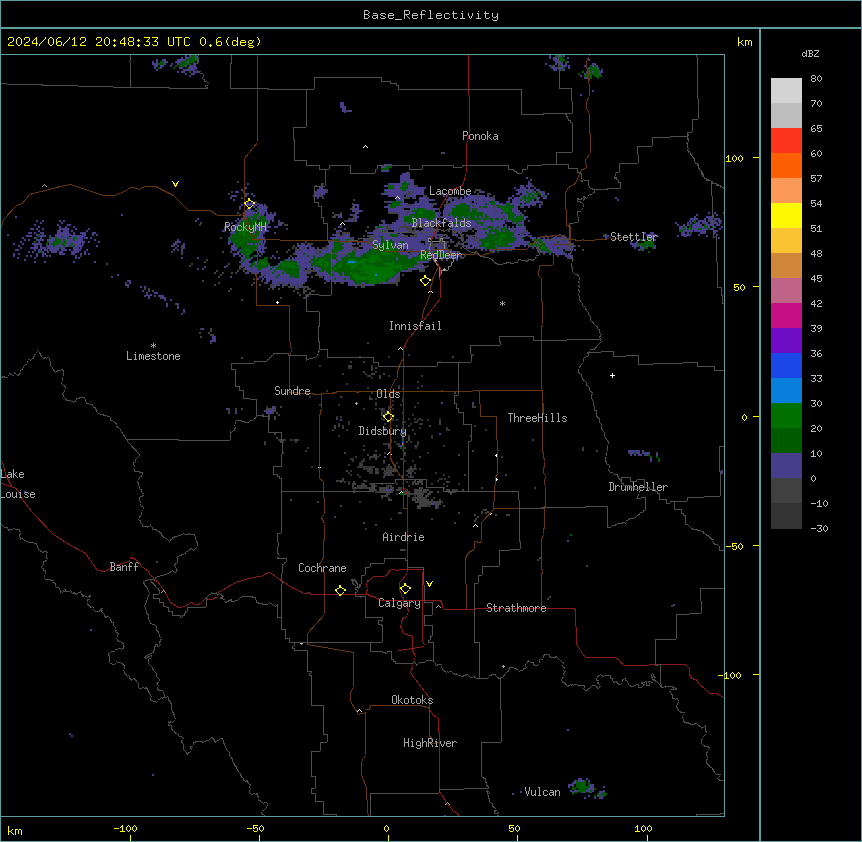Click the Vulcan label
The height and width of the screenshot is (842, 862).
pos(542,792)
